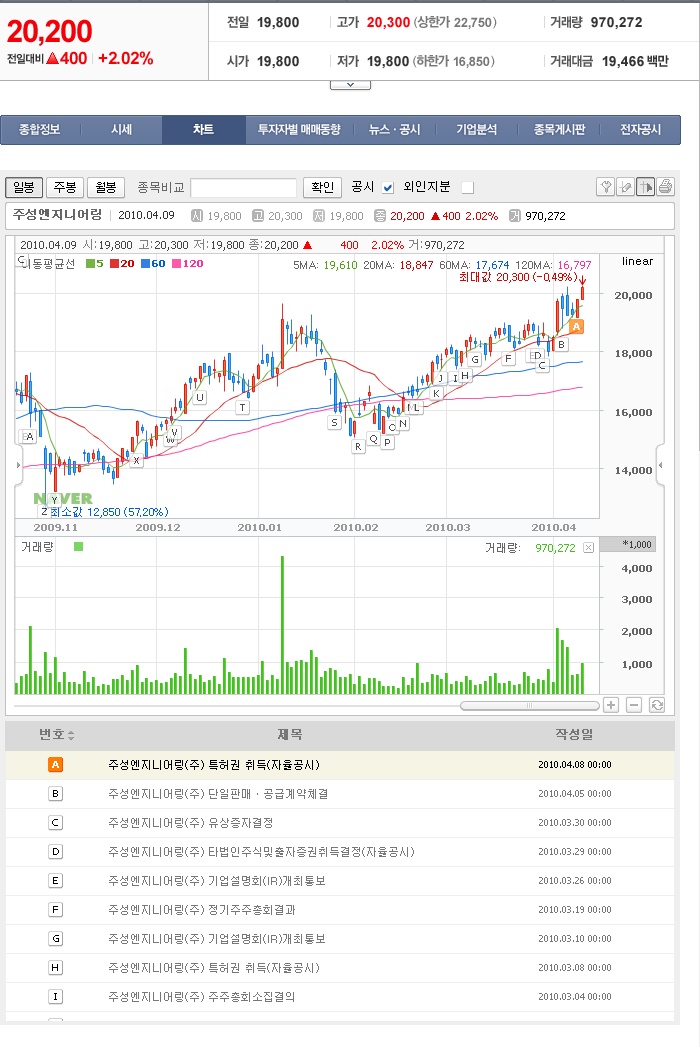Print the chart with printer icon
This screenshot has width=700, height=1047.
665,187
